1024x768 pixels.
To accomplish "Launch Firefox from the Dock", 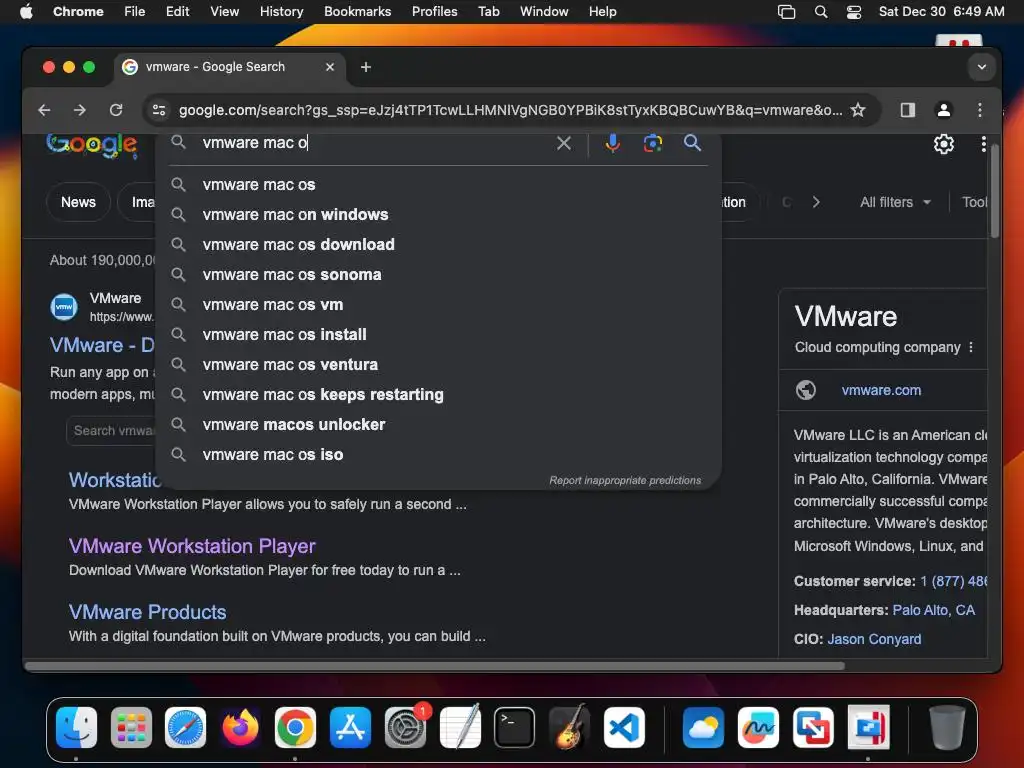I will (240, 727).
